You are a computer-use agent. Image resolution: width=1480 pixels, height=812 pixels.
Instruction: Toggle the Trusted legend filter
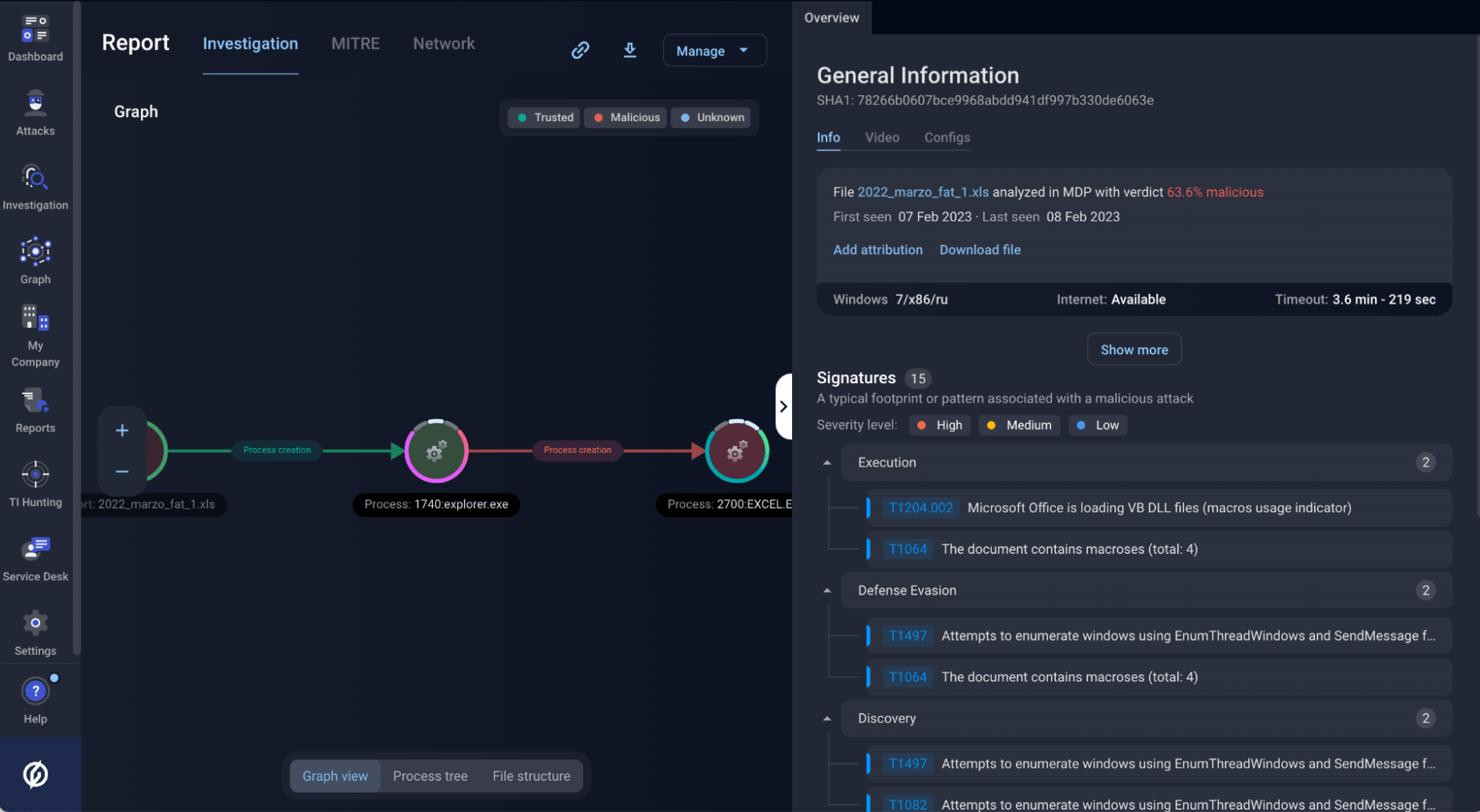pos(544,117)
